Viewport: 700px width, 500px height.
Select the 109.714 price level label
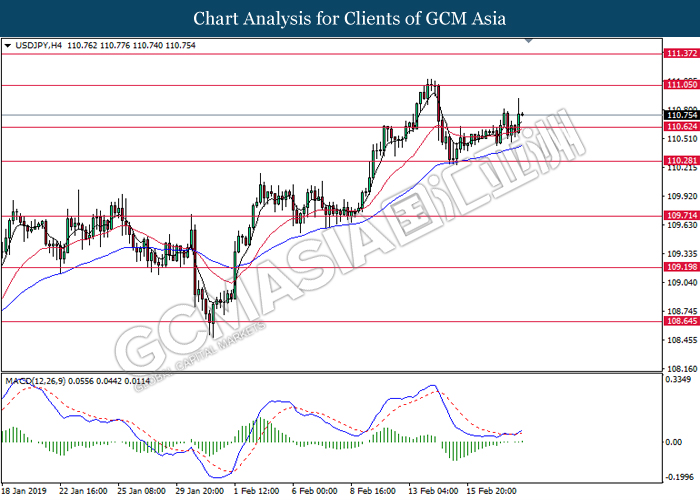coord(681,216)
